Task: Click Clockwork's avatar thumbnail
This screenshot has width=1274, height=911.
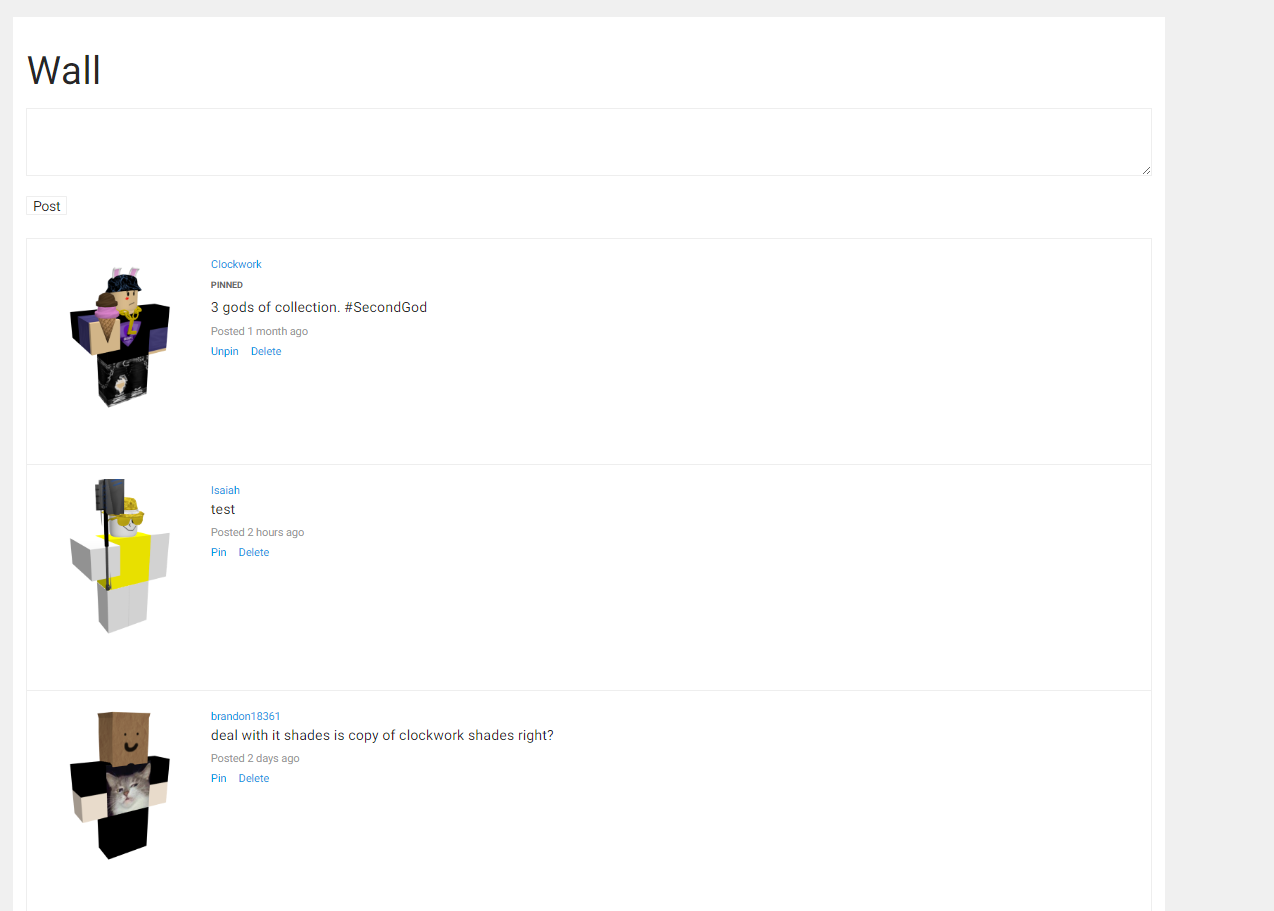Action: coord(119,336)
